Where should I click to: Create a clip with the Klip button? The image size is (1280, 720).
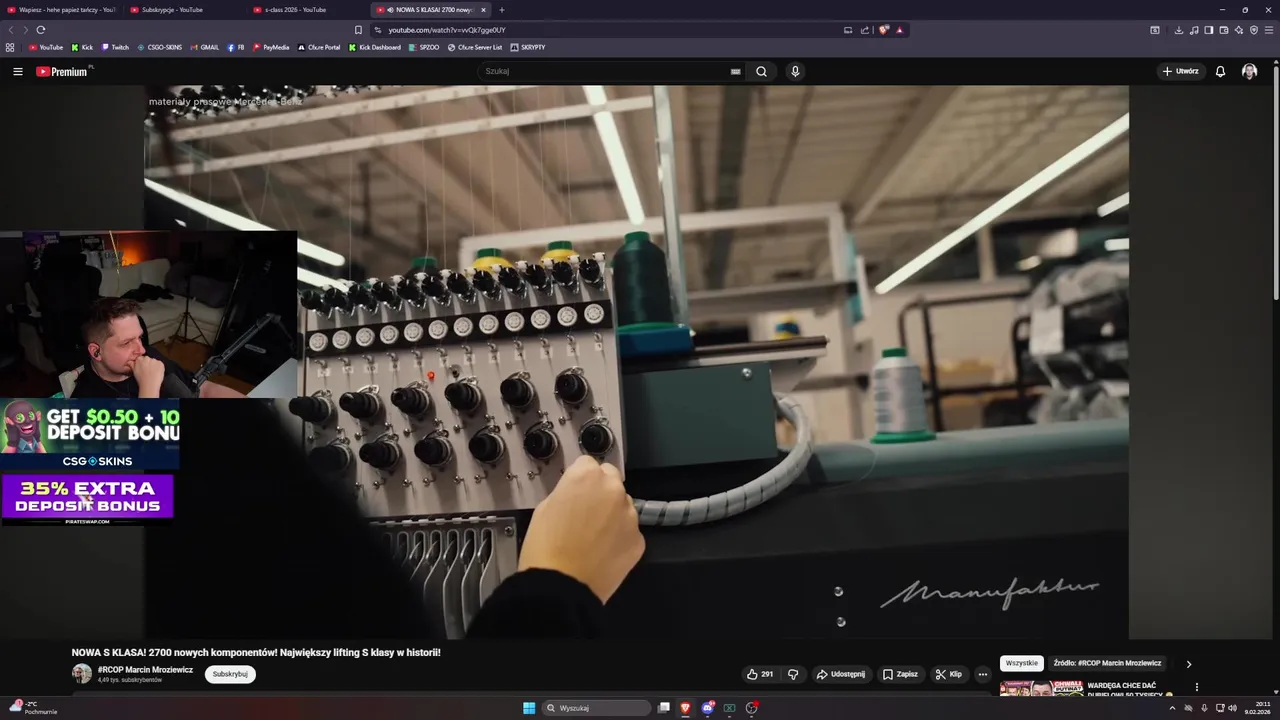(949, 674)
